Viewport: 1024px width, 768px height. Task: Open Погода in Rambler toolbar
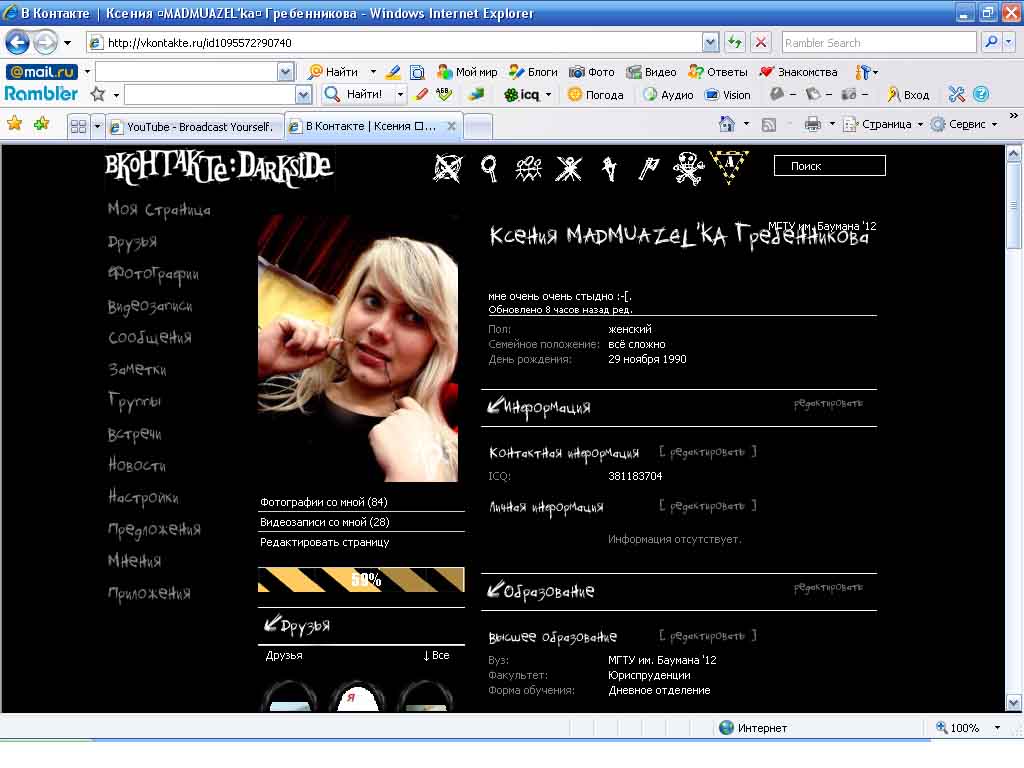(596, 95)
